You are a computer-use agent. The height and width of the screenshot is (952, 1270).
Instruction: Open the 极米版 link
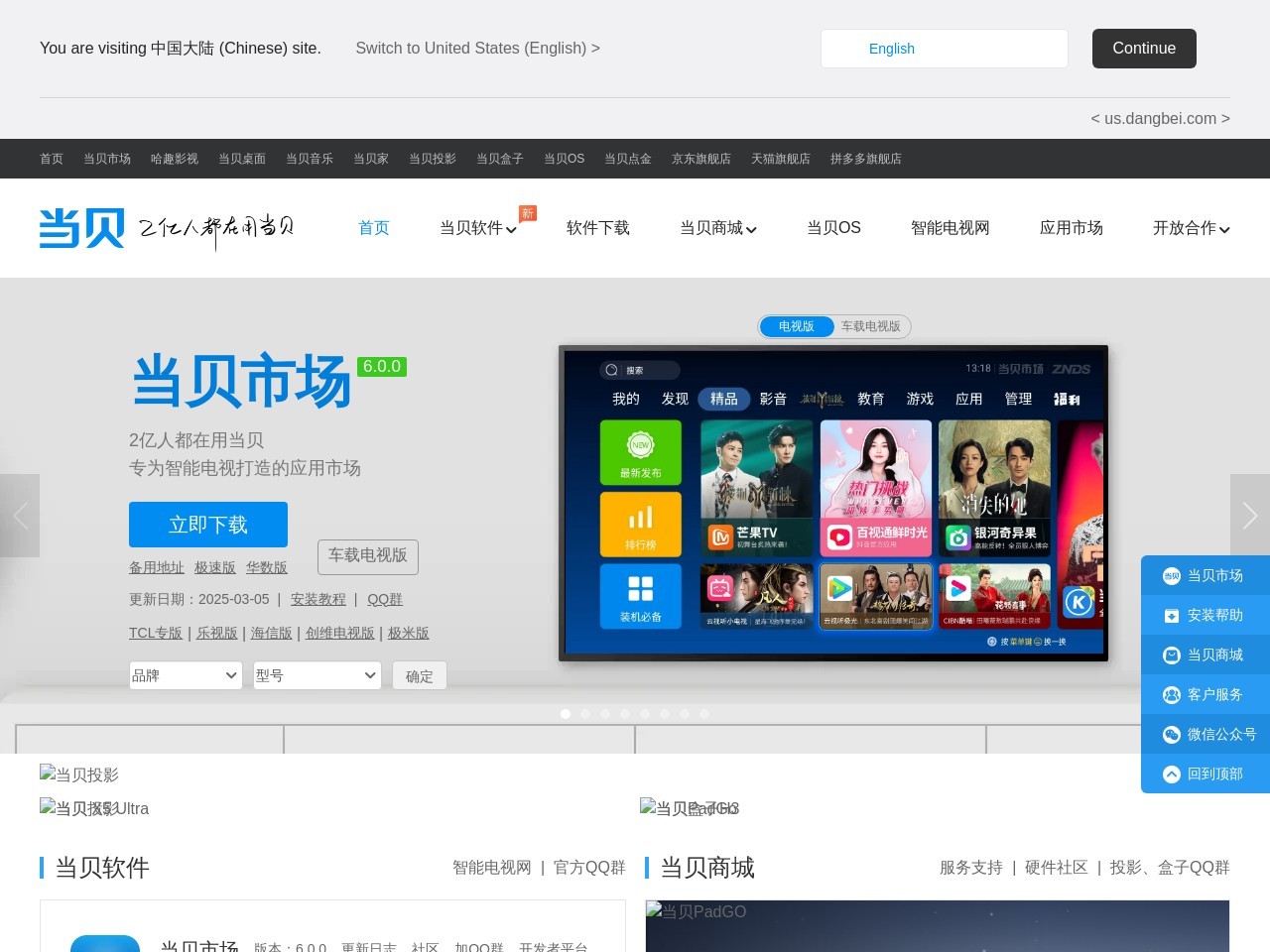pyautogui.click(x=409, y=633)
